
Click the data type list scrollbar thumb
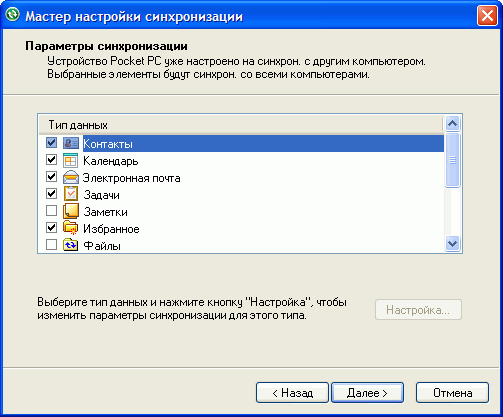pos(452,160)
